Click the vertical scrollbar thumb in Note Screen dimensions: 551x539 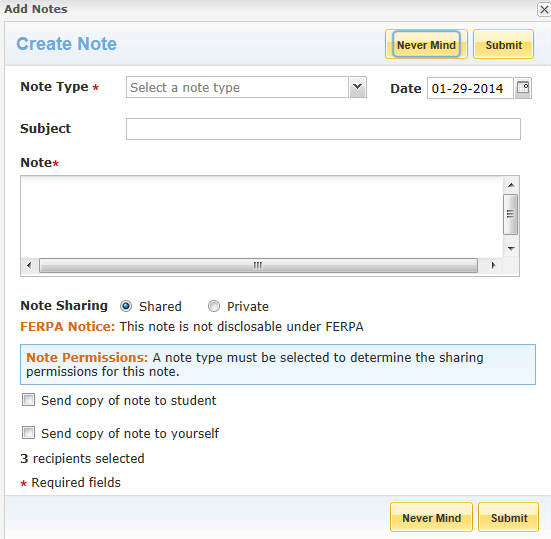pyautogui.click(x=511, y=214)
